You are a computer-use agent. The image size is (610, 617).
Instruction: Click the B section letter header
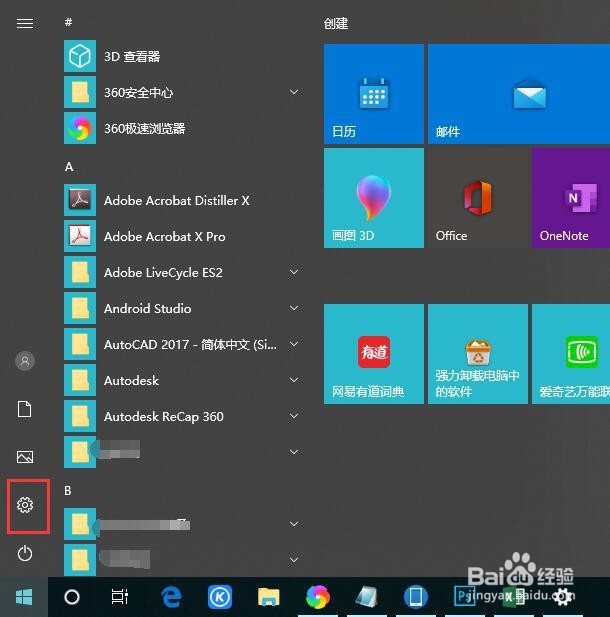tap(68, 491)
